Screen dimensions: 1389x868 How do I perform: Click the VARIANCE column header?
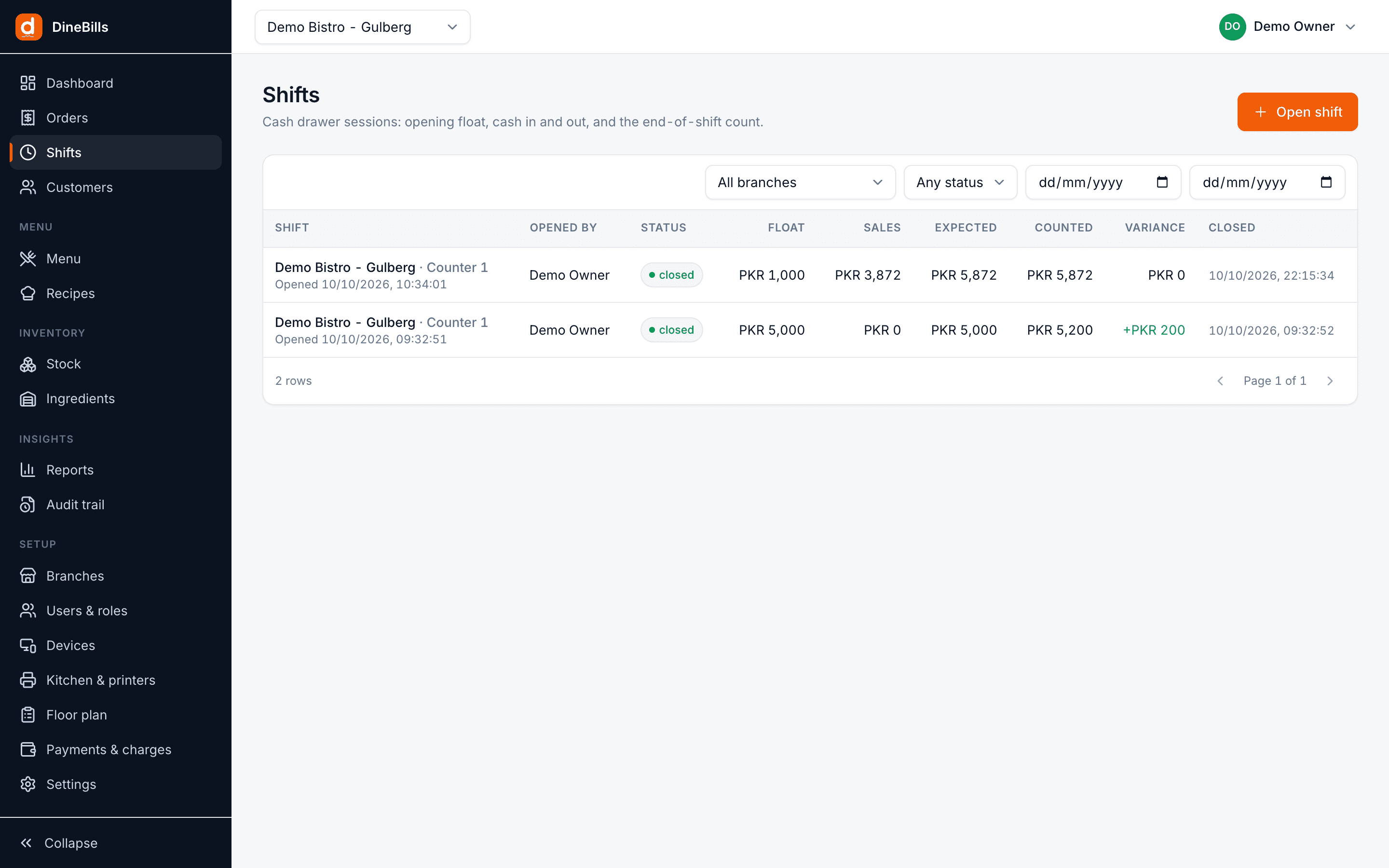click(x=1155, y=227)
